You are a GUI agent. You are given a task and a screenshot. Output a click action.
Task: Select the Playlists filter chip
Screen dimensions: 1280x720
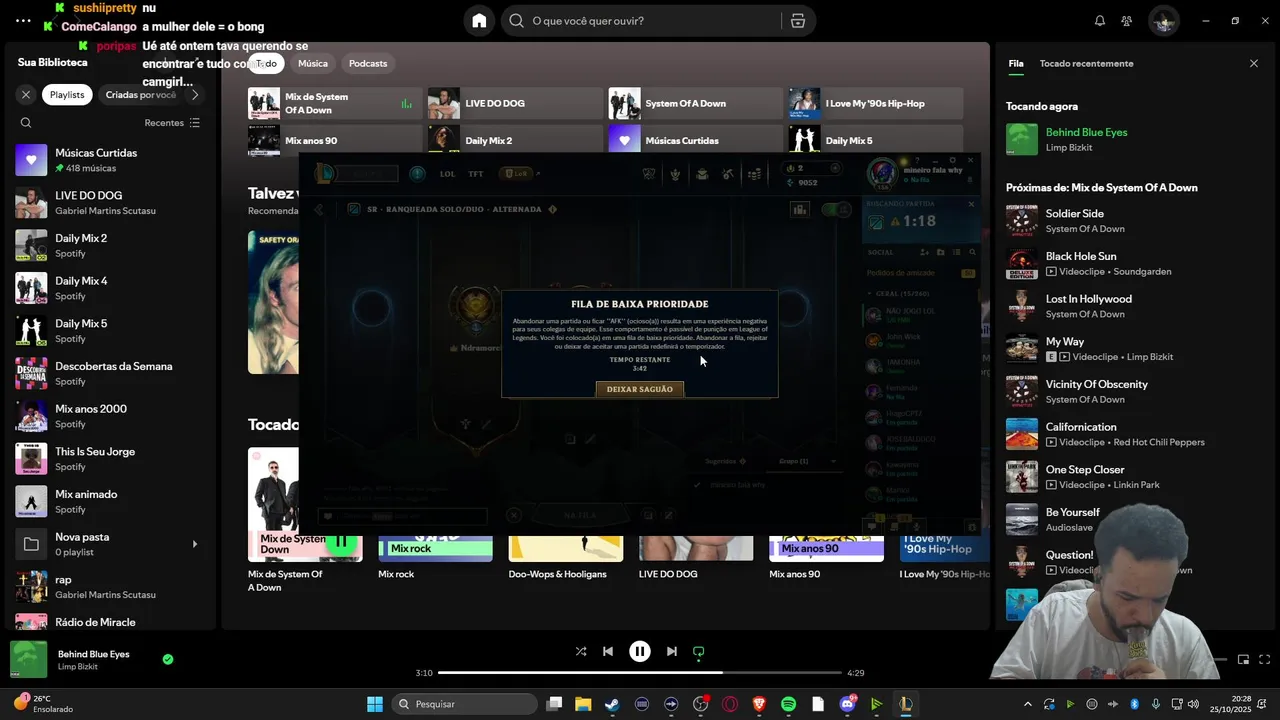pyautogui.click(x=67, y=95)
